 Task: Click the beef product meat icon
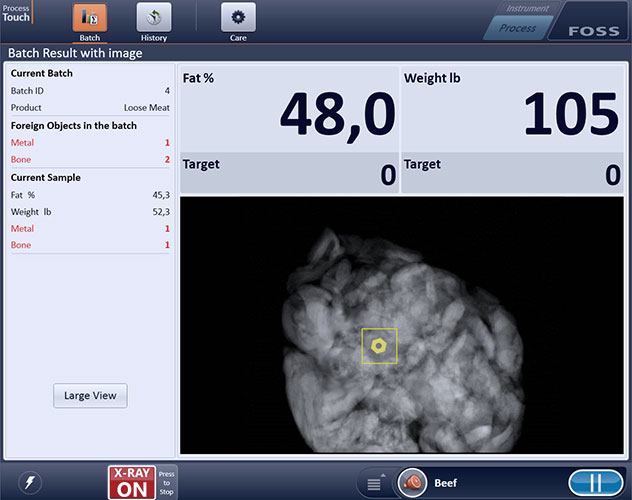[413, 483]
